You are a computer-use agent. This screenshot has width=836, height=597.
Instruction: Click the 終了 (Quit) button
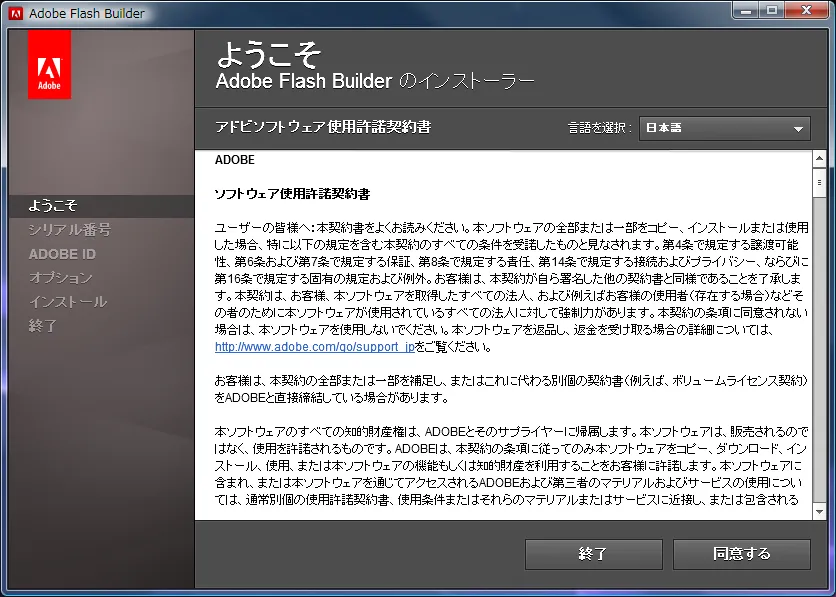pos(593,554)
